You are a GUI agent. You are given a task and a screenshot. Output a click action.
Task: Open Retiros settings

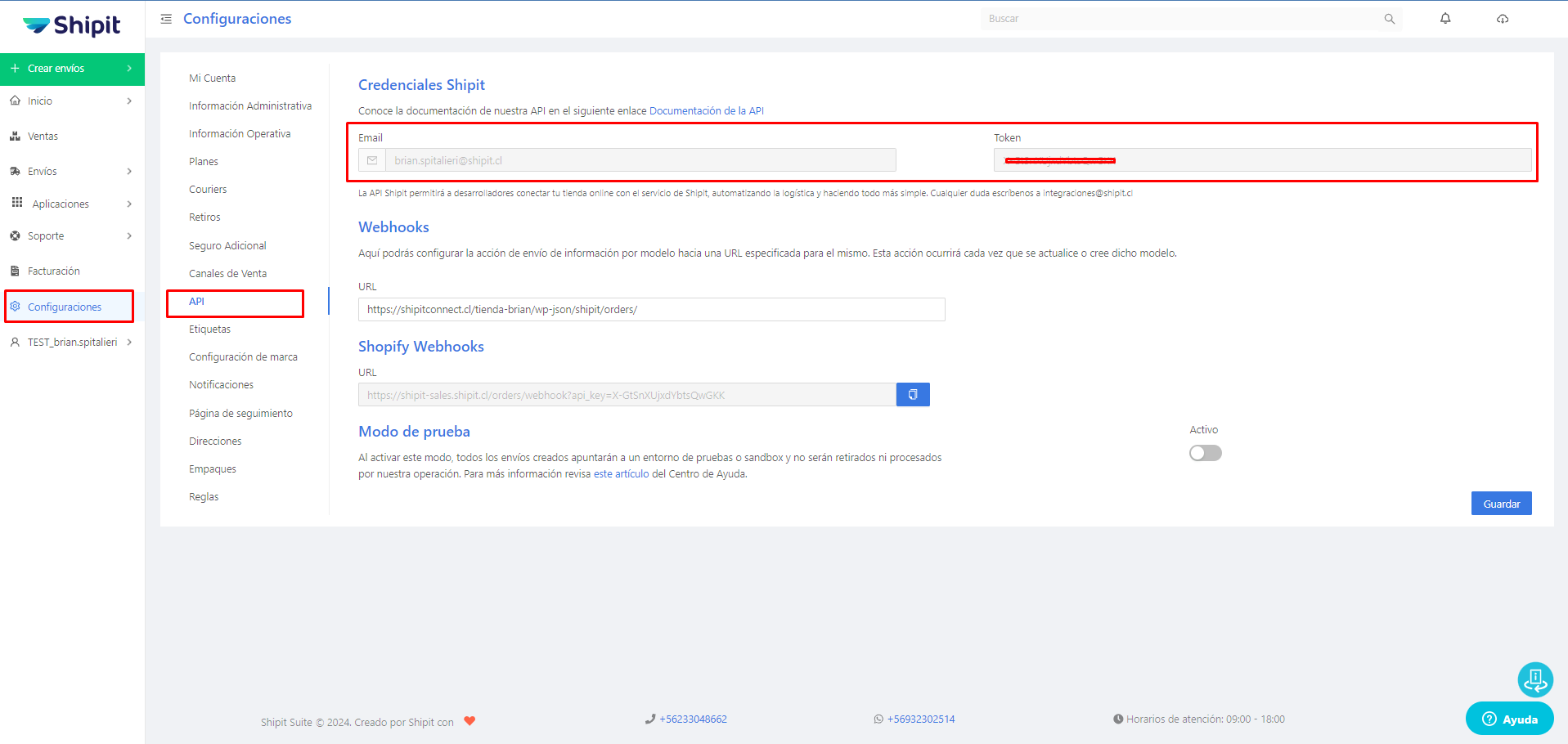(204, 217)
